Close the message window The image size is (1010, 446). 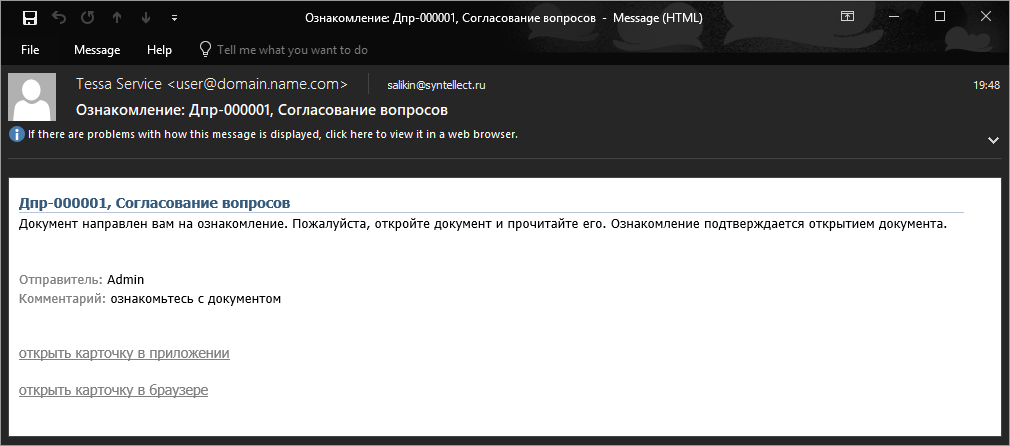[x=986, y=17]
